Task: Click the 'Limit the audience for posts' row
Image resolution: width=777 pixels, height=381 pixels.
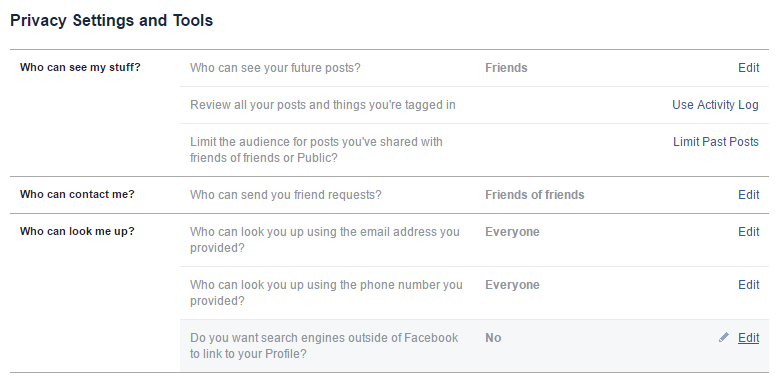Action: [x=474, y=150]
